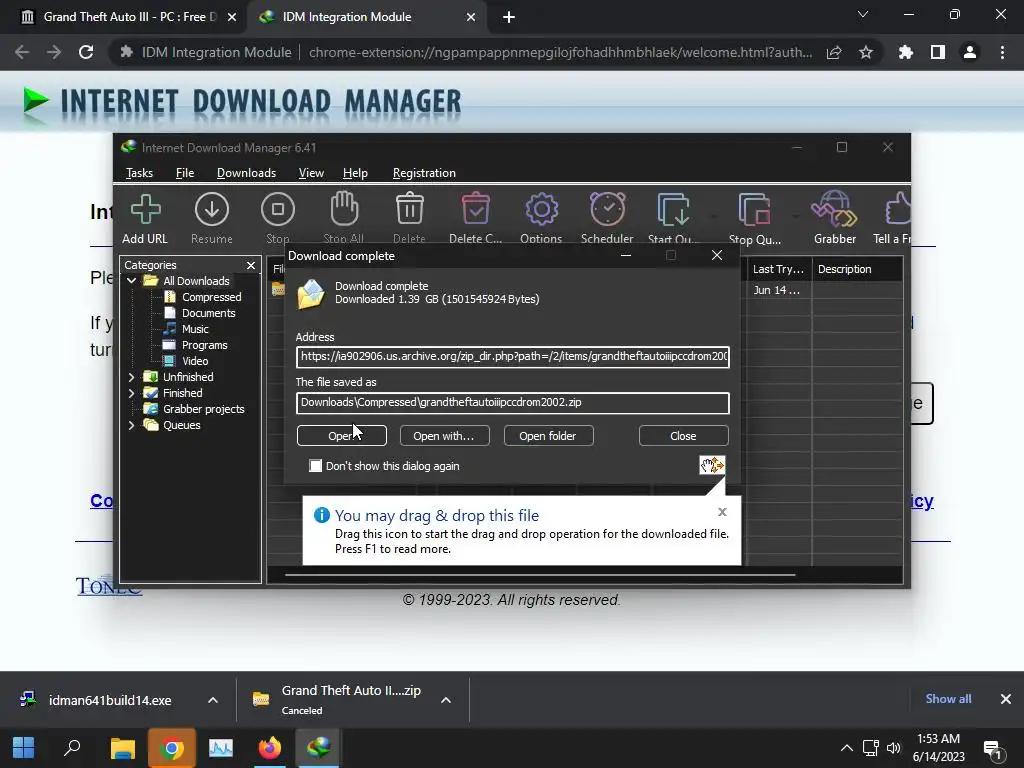Open Windows Start menu
Screen dimensions: 1024x768
coord(24,748)
